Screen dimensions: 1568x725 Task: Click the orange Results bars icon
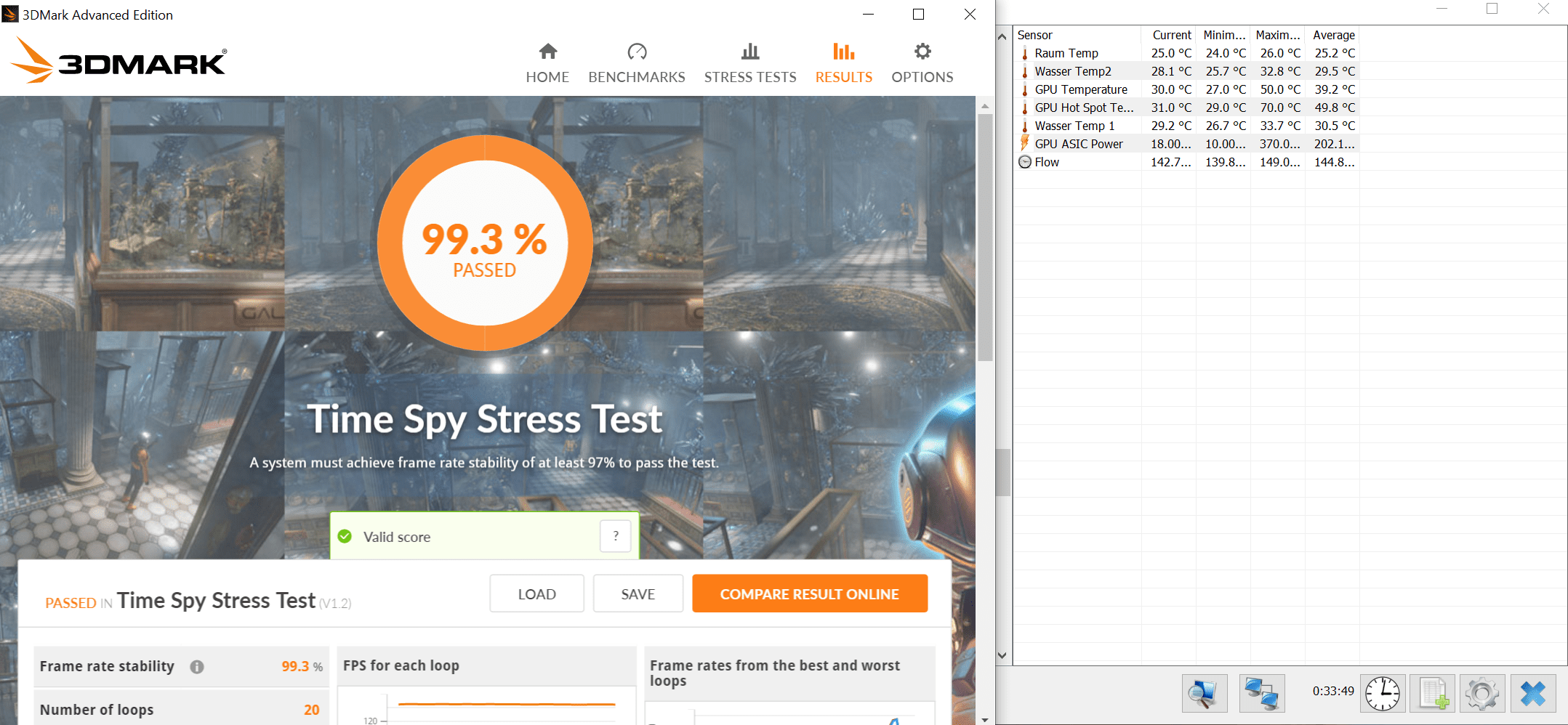tap(844, 51)
